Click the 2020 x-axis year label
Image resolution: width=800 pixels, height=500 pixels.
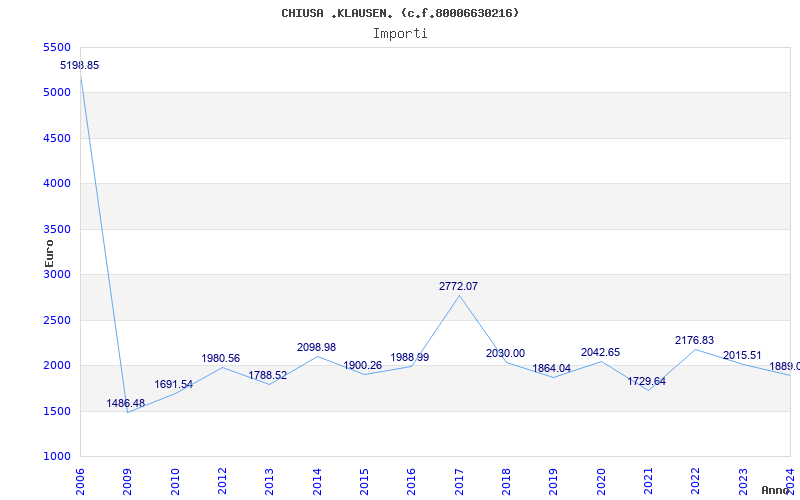[x=601, y=481]
